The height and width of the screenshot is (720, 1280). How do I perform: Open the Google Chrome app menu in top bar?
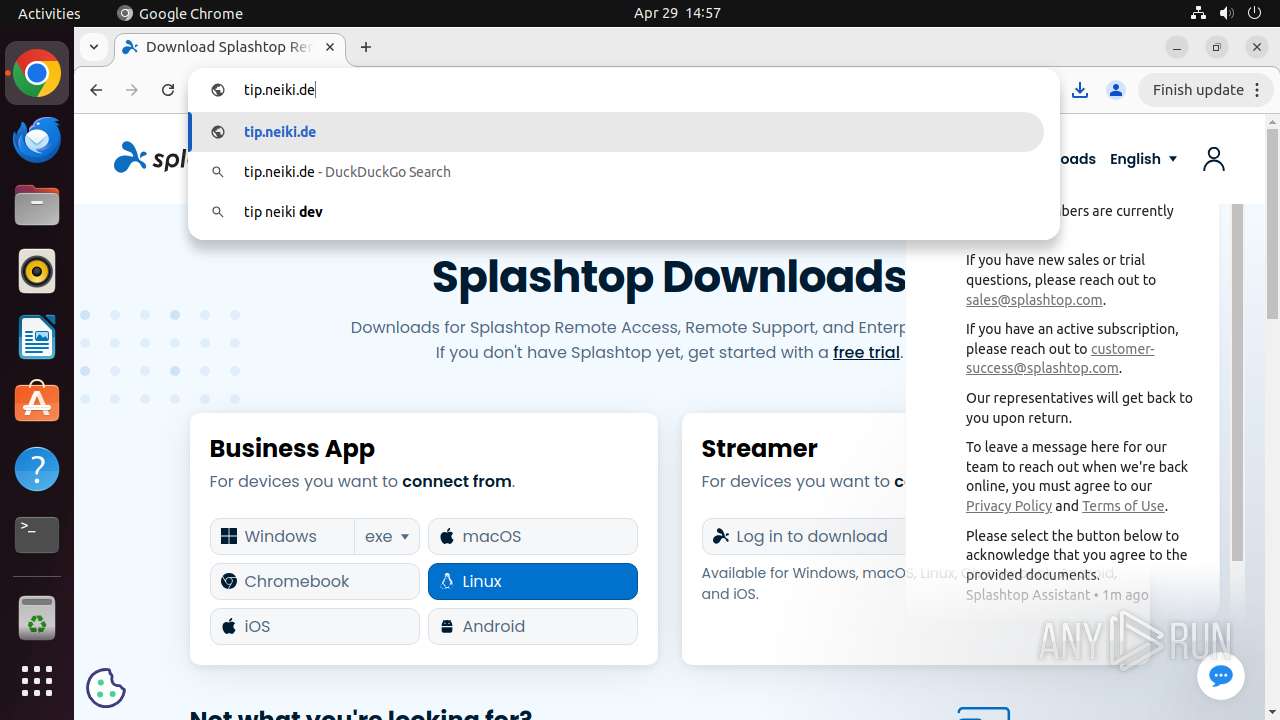(x=180, y=13)
